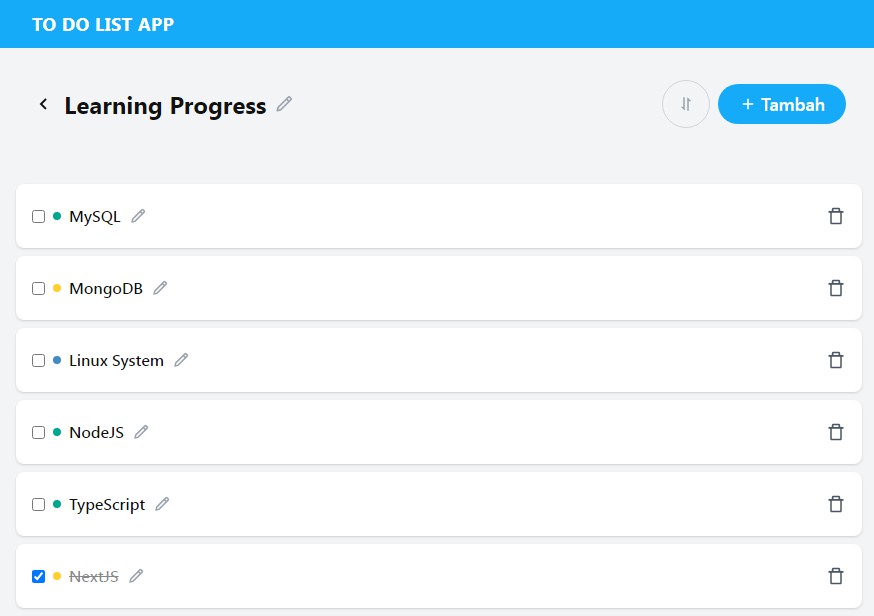
Task: Uncheck the NextJS checkbox
Action: coord(36,576)
